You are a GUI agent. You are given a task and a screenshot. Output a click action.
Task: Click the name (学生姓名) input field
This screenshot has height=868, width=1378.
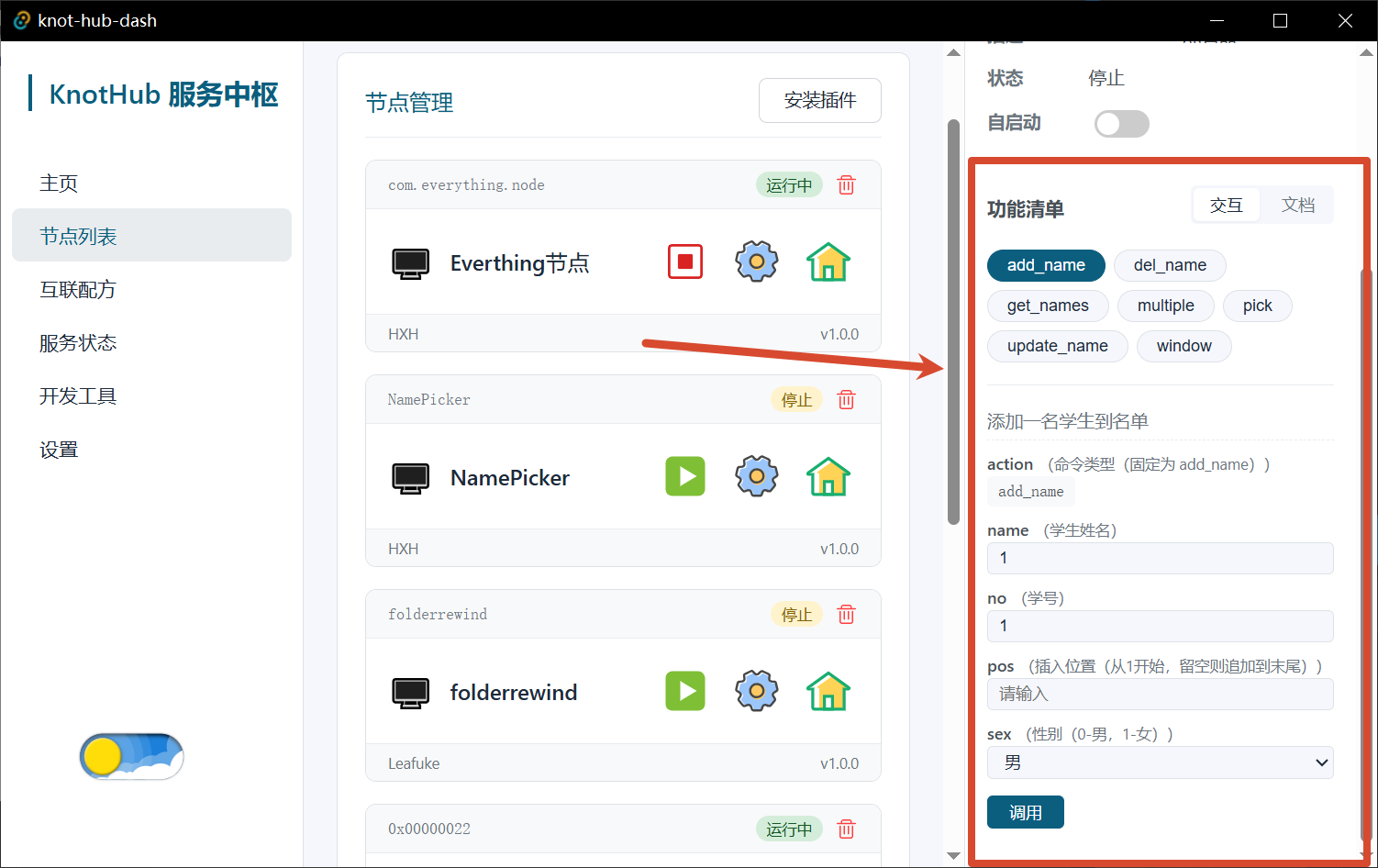pyautogui.click(x=1161, y=558)
